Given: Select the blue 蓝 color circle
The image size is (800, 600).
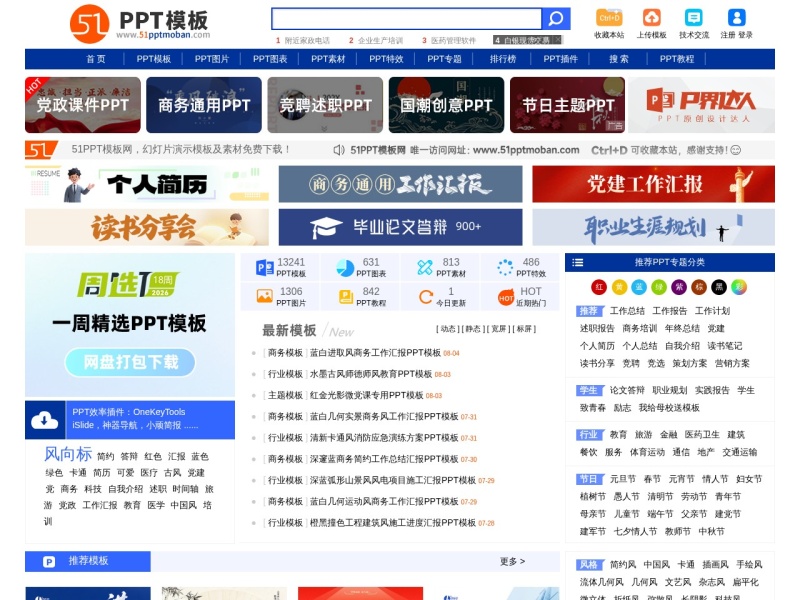Looking at the screenshot, I should click(x=639, y=287).
